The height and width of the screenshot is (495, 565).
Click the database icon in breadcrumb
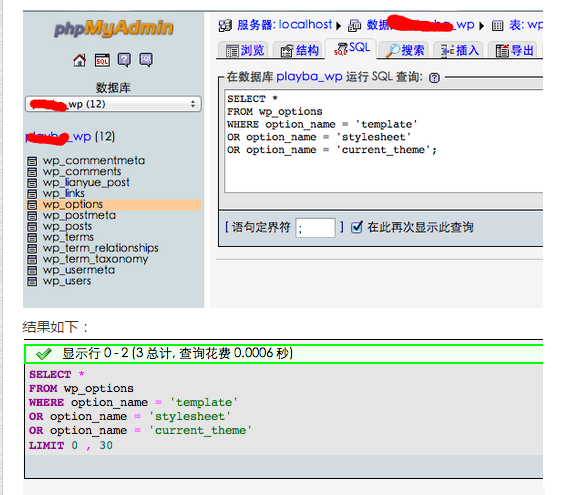click(x=354, y=26)
